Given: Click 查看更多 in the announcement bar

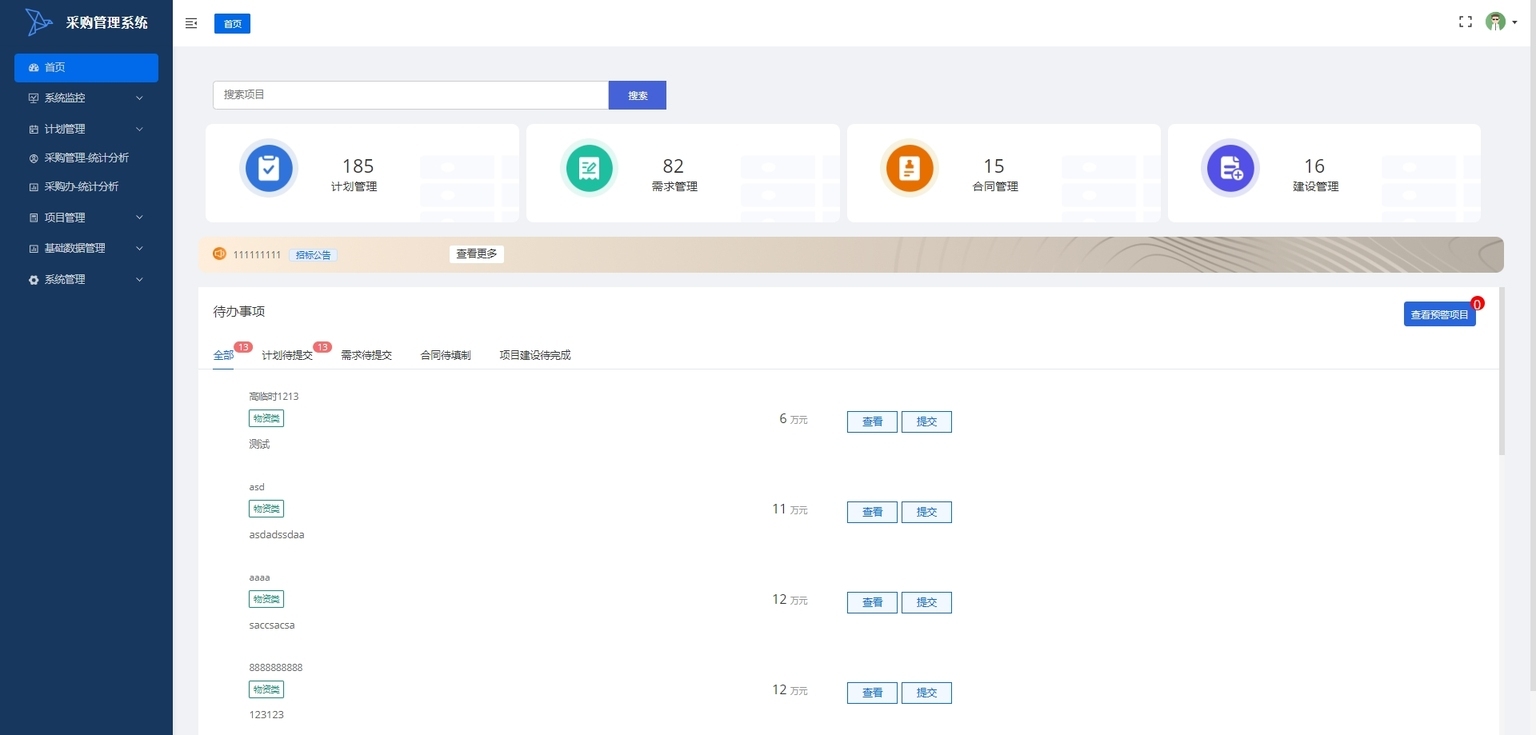Looking at the screenshot, I should pos(476,254).
